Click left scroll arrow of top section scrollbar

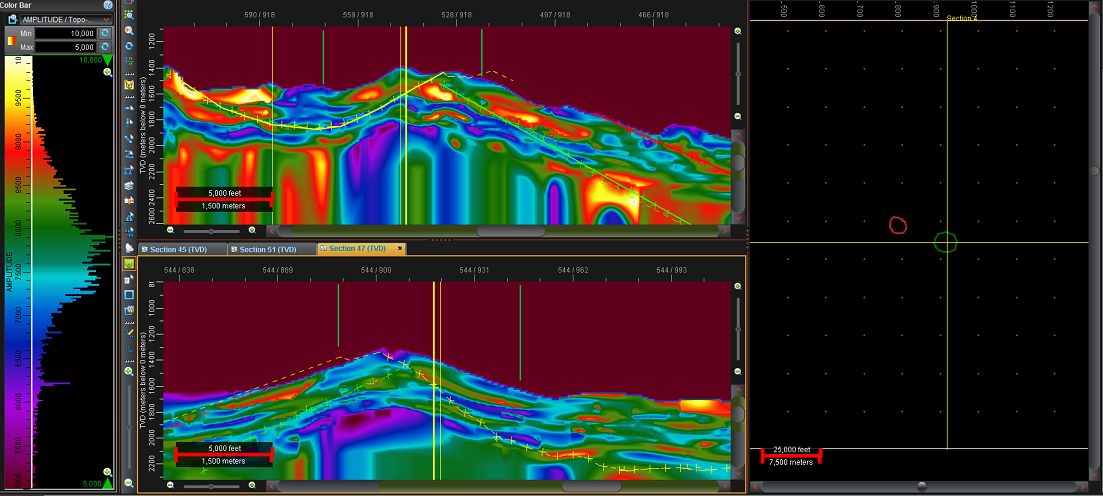(272, 230)
